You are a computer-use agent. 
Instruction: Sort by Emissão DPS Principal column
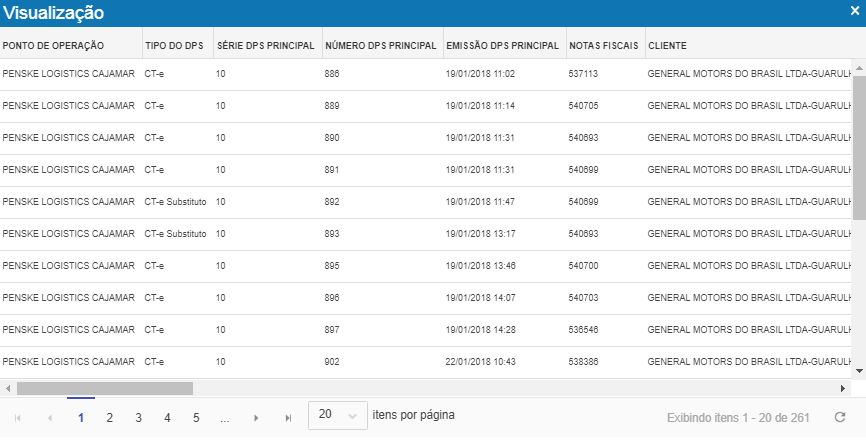[503, 46]
